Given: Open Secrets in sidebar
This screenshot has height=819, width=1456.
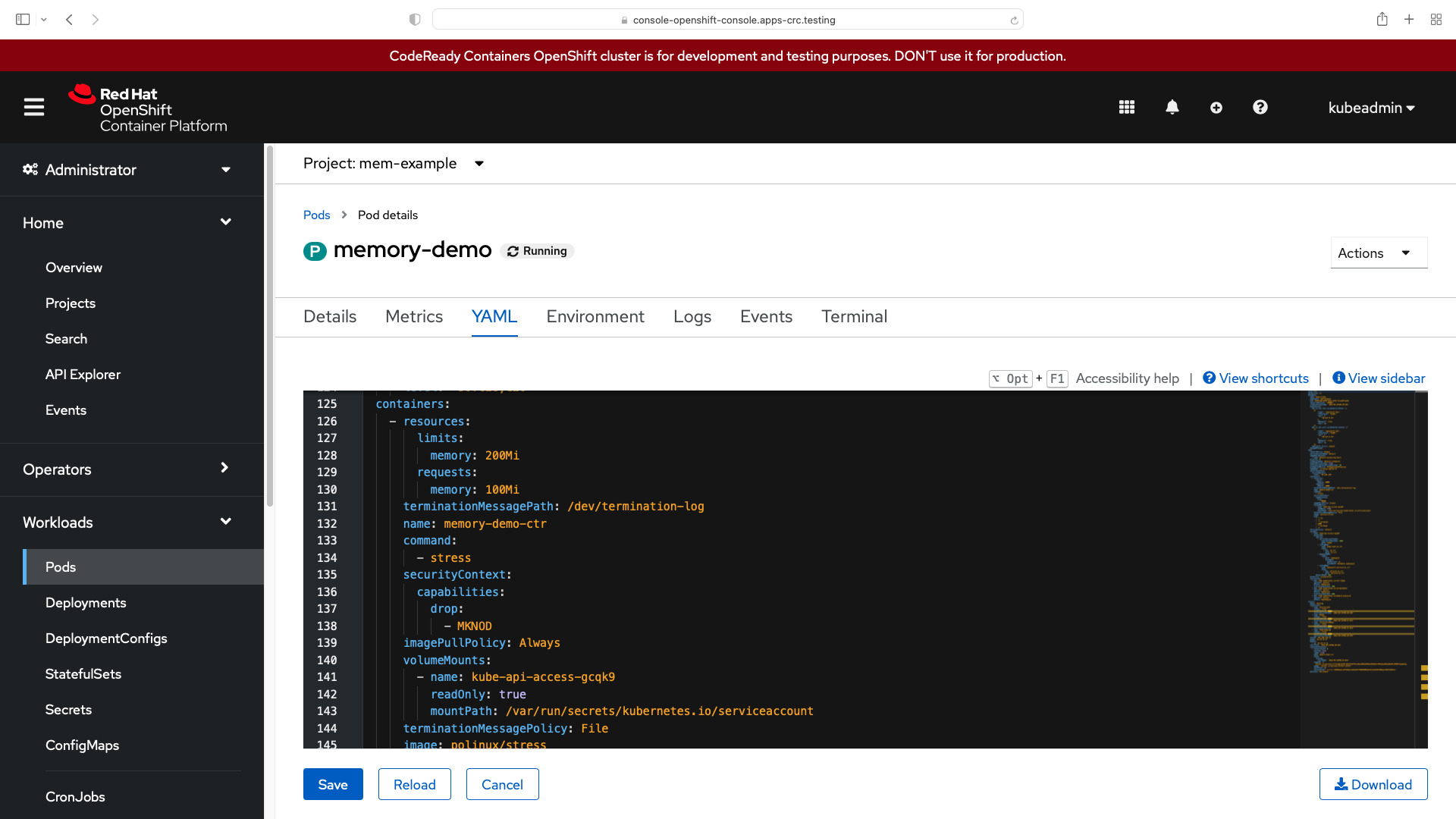Looking at the screenshot, I should point(68,710).
